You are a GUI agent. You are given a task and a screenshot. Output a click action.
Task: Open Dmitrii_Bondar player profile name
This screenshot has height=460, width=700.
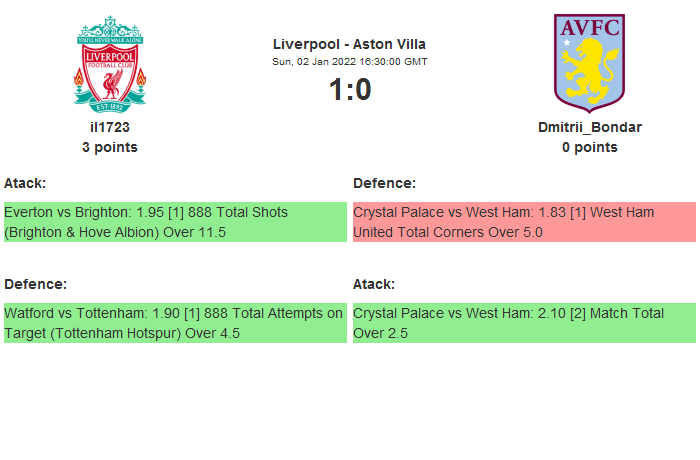coord(590,127)
